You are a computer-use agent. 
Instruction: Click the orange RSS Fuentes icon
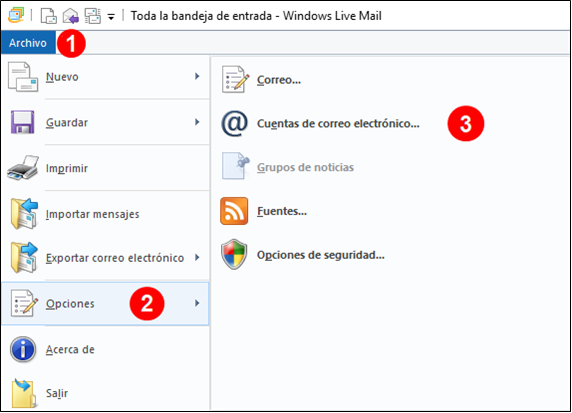pyautogui.click(x=234, y=211)
